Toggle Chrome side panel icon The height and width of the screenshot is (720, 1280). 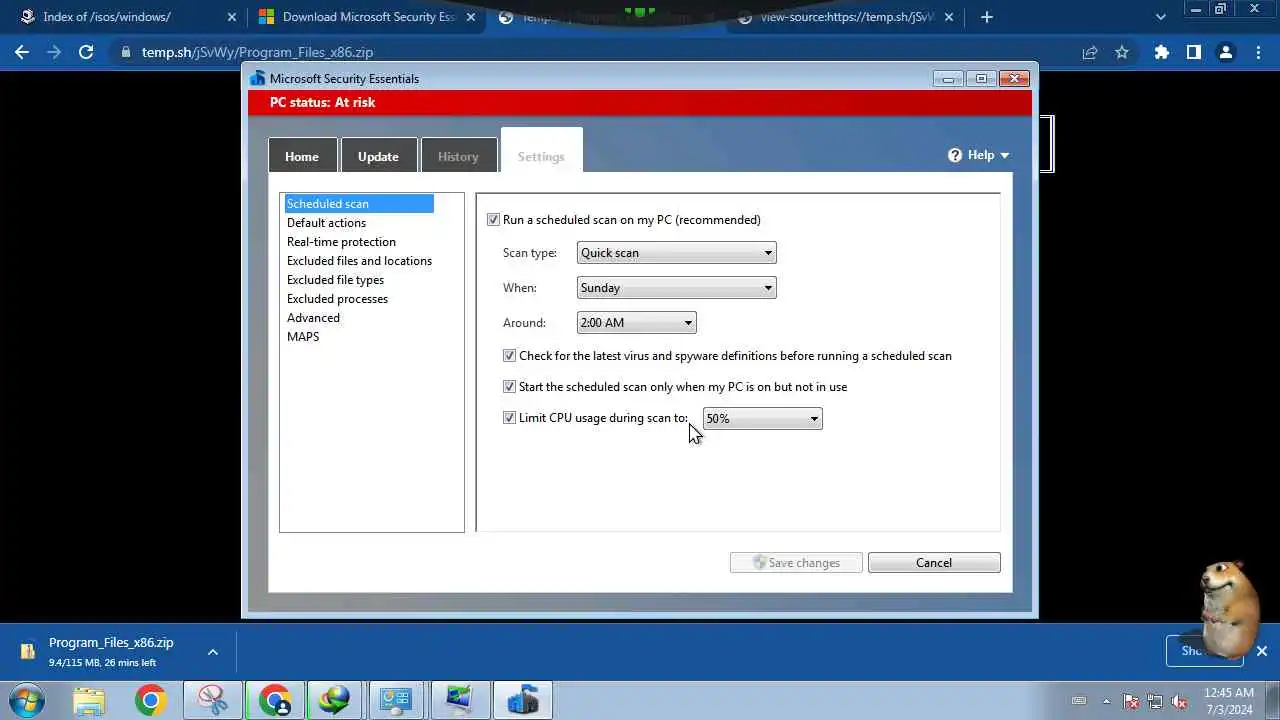coord(1193,52)
